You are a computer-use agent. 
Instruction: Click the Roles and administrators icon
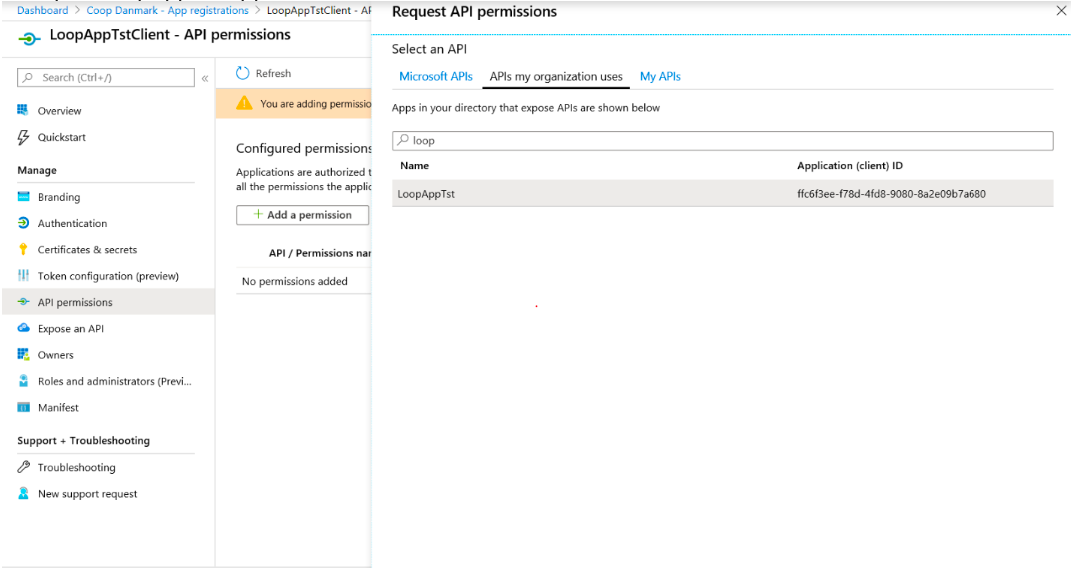23,380
